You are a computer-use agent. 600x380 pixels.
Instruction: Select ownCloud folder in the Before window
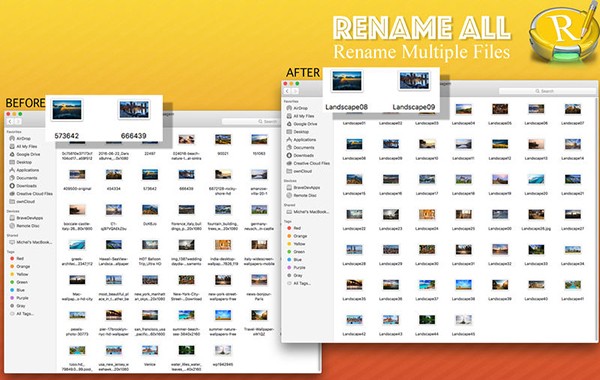point(22,201)
